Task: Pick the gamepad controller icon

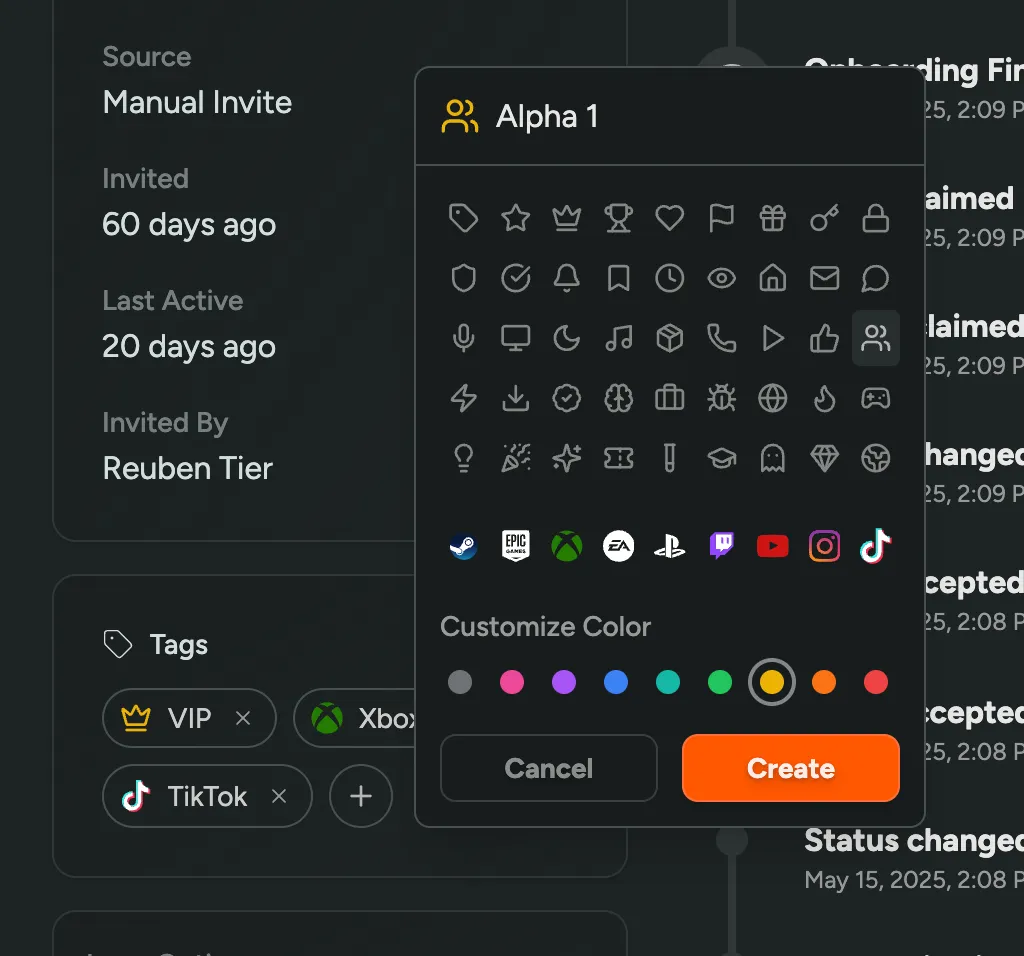Action: (875, 398)
